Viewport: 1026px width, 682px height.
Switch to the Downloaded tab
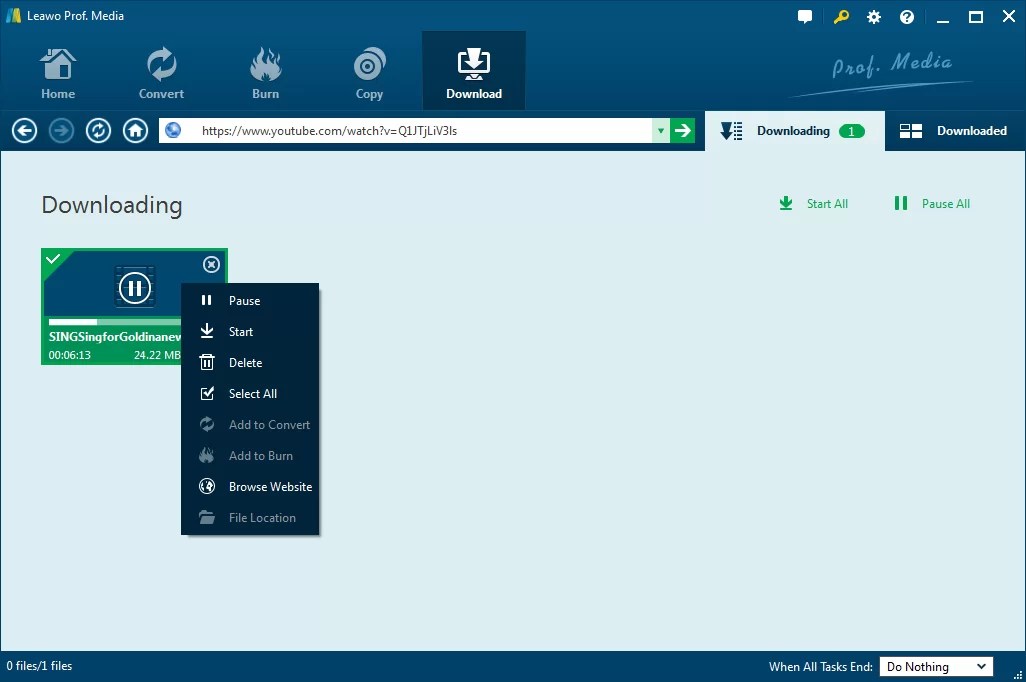point(955,131)
